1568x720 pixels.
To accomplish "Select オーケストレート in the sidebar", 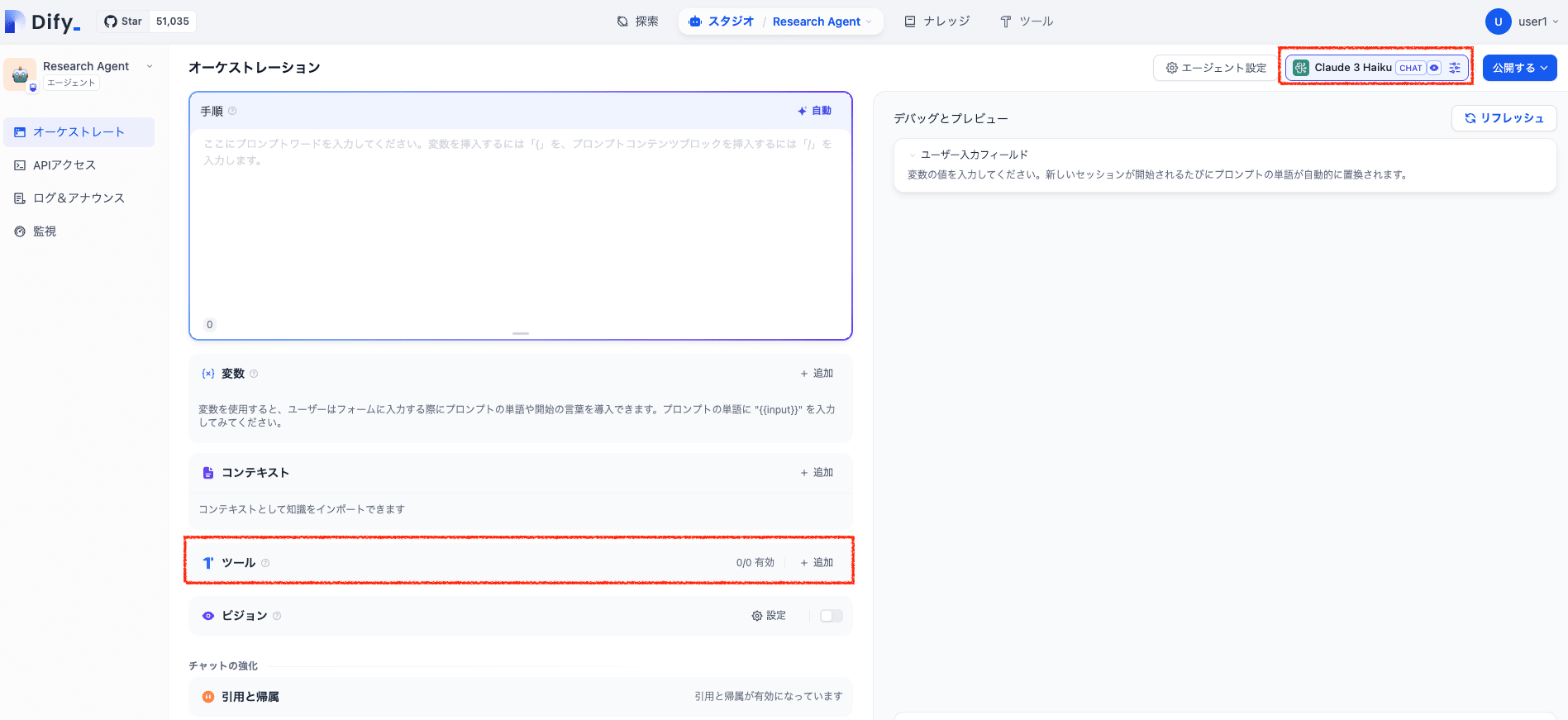I will click(x=79, y=132).
